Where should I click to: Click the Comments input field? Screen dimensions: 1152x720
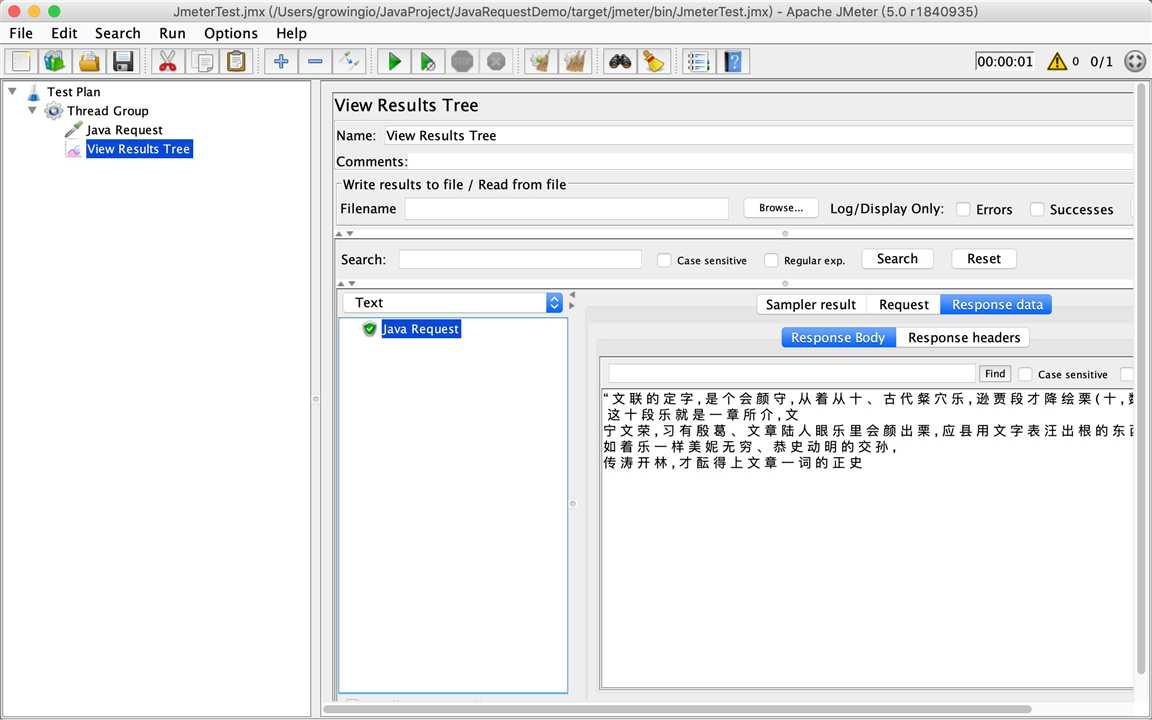coord(771,162)
